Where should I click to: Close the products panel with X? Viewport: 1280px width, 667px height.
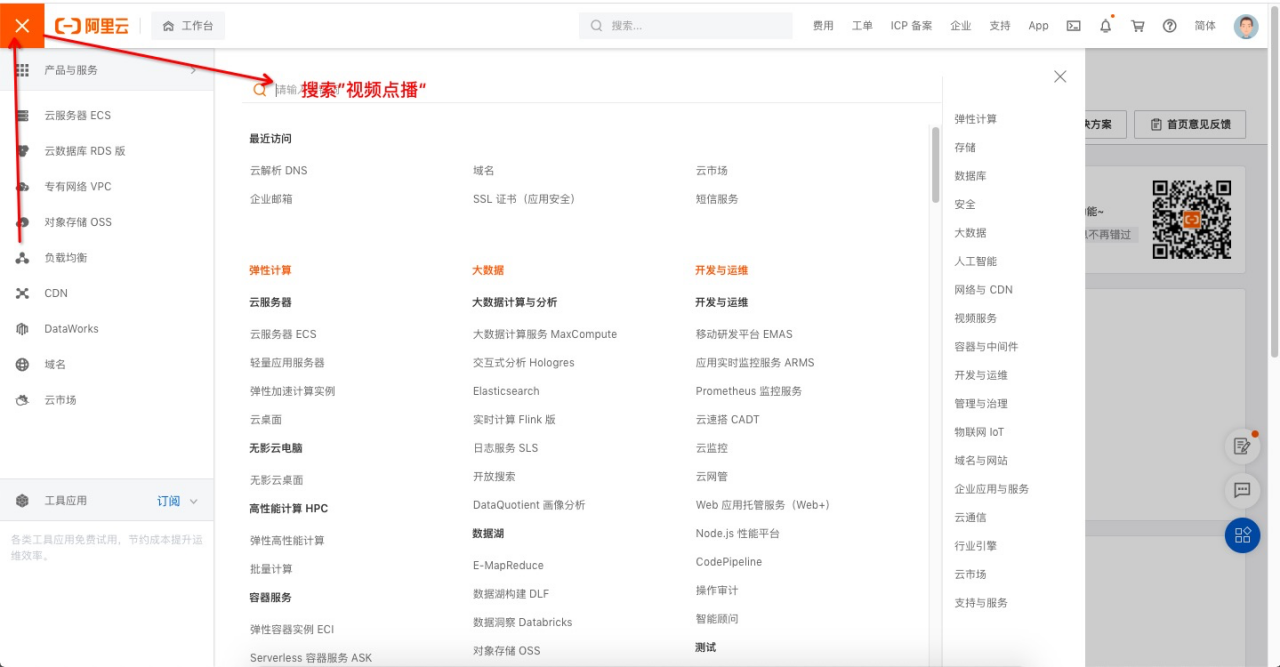pyautogui.click(x=1060, y=76)
